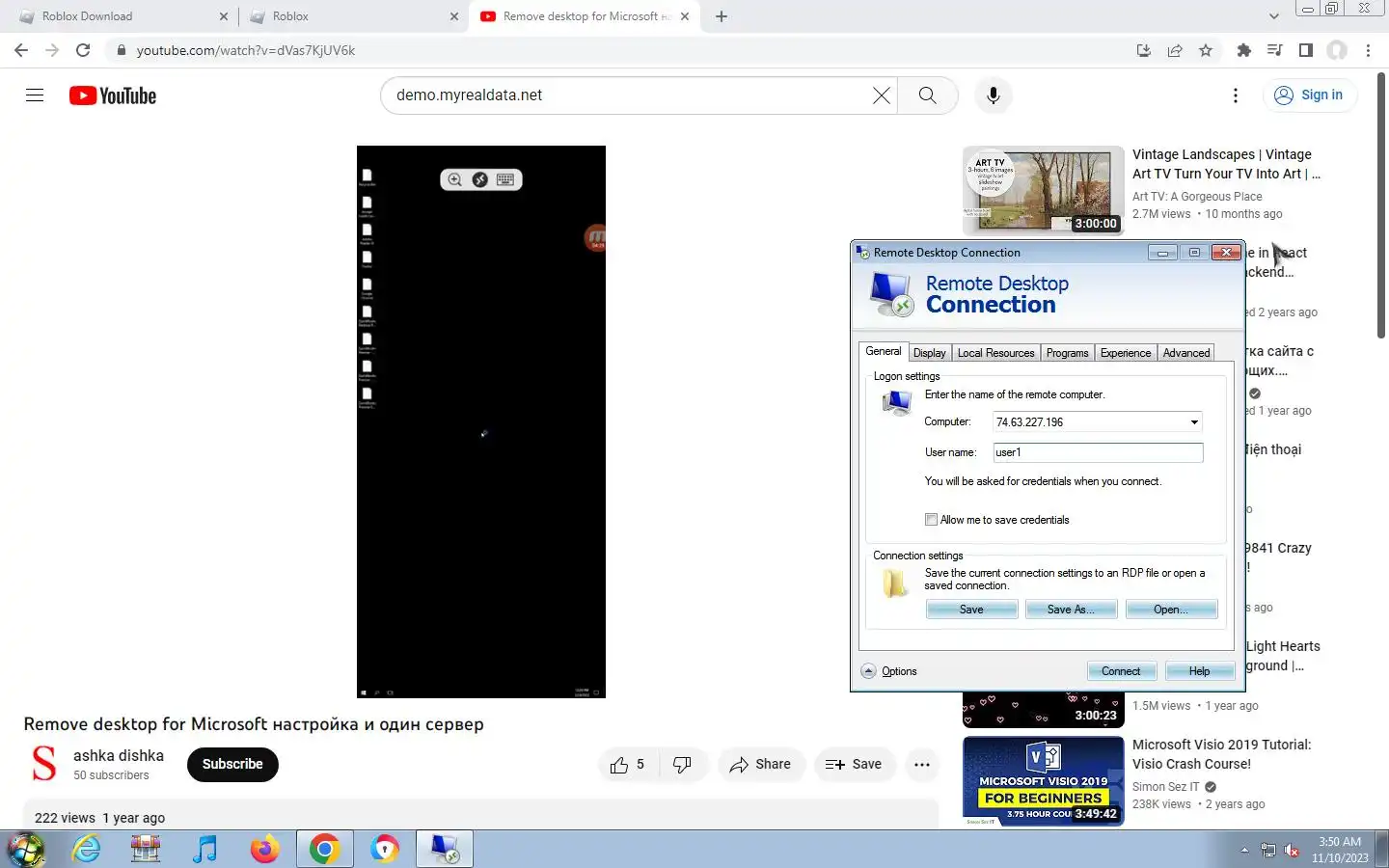Click Sign in on YouTube
Image resolution: width=1389 pixels, height=868 pixels.
pyautogui.click(x=1309, y=95)
